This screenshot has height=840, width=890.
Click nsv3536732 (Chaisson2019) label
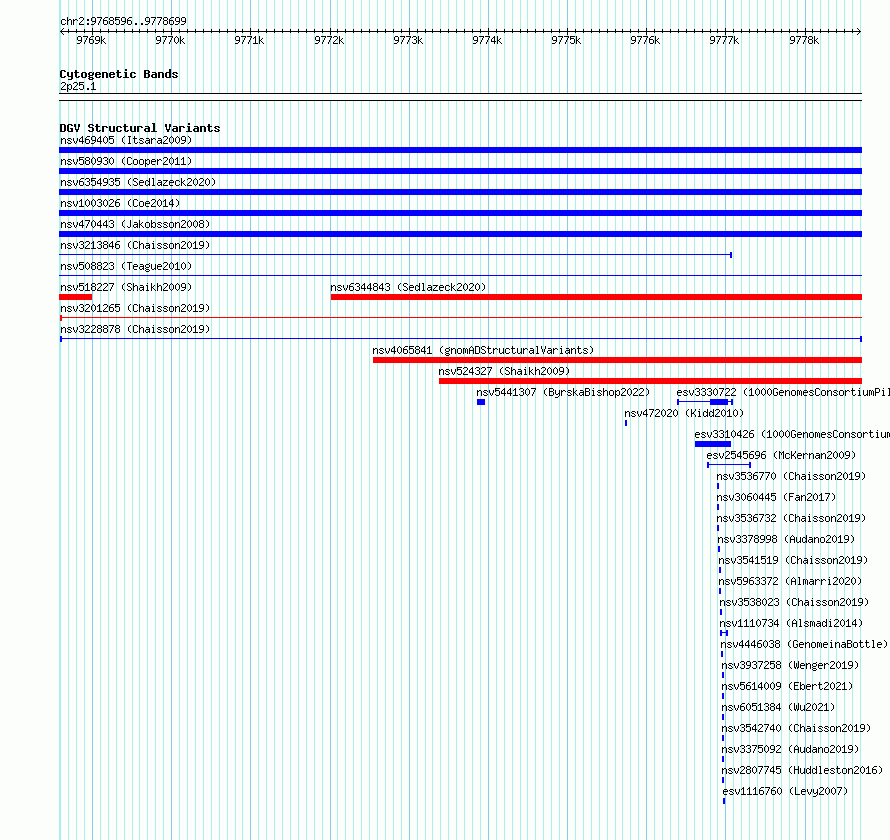tap(791, 518)
